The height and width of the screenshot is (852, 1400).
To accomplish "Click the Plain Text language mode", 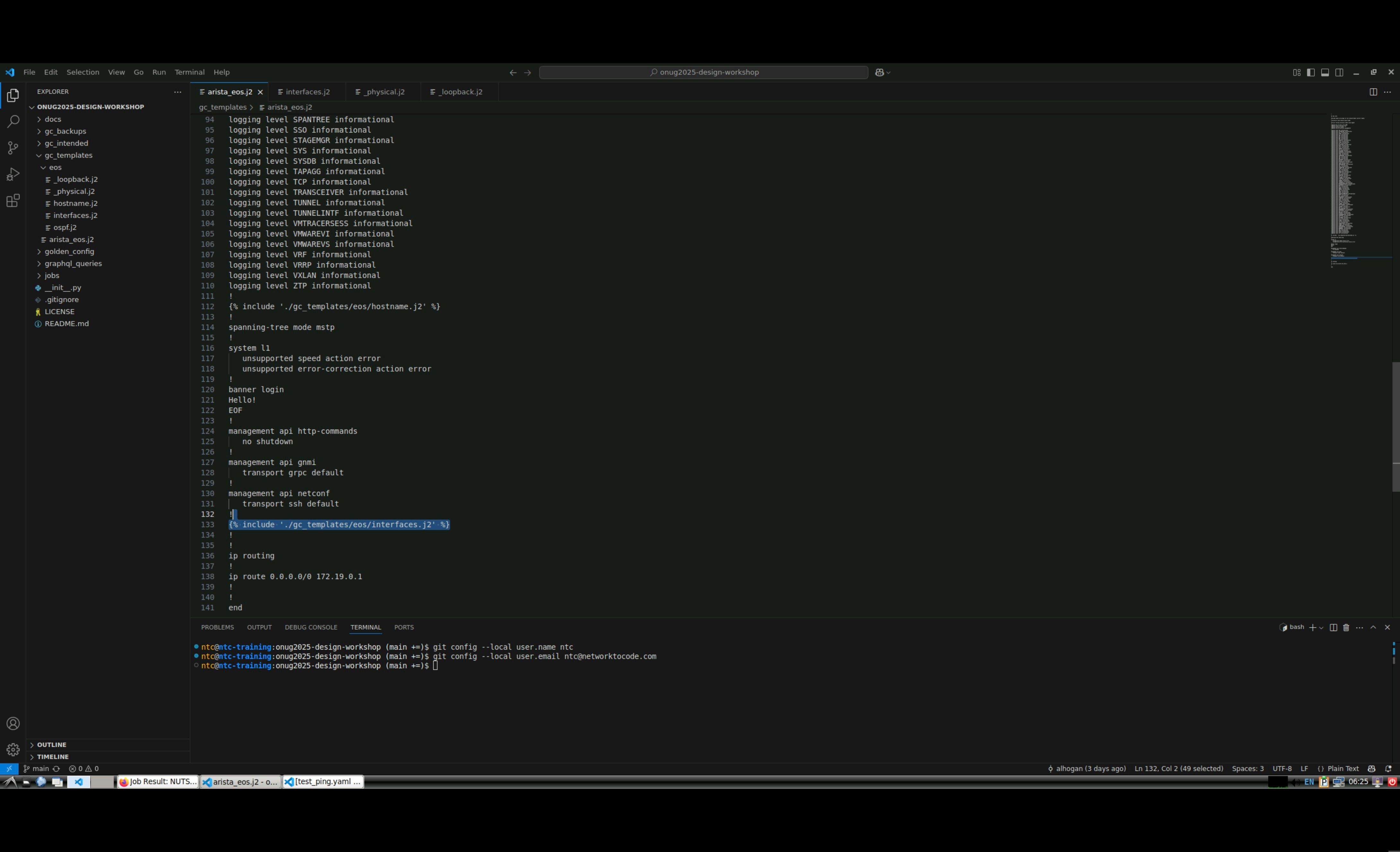I will [x=1343, y=769].
